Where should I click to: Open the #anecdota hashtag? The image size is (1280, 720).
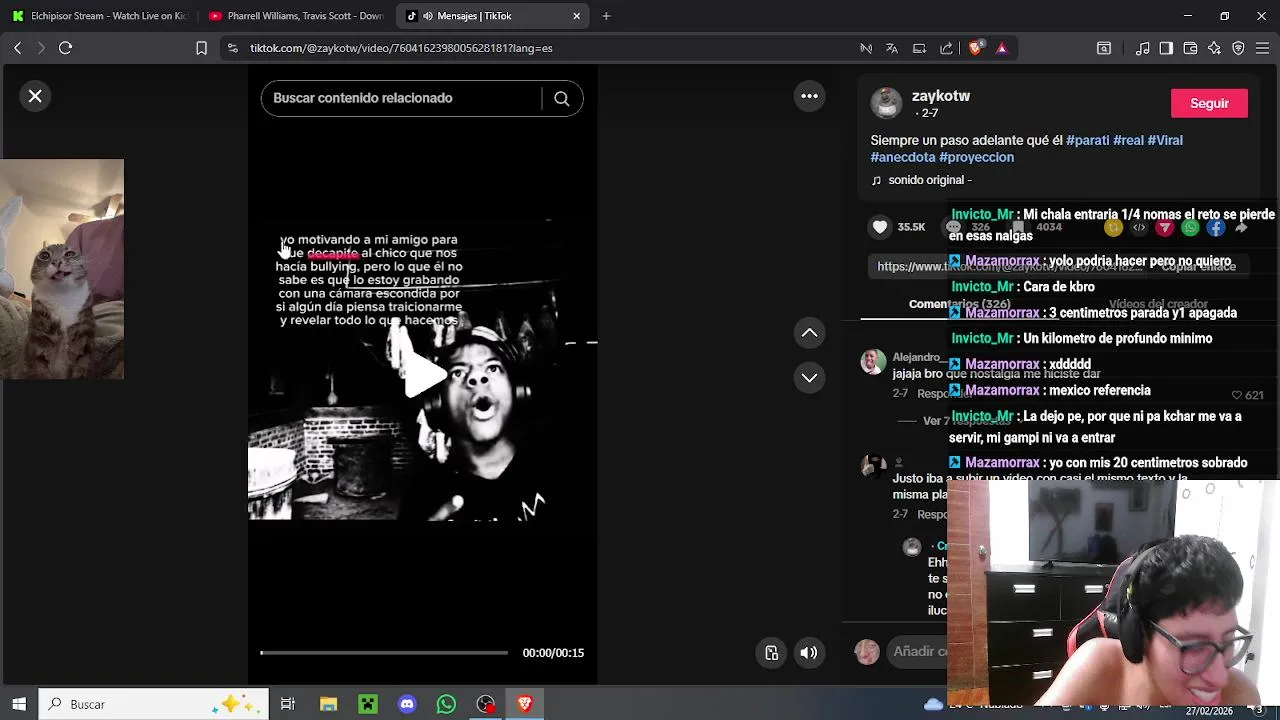pos(903,157)
